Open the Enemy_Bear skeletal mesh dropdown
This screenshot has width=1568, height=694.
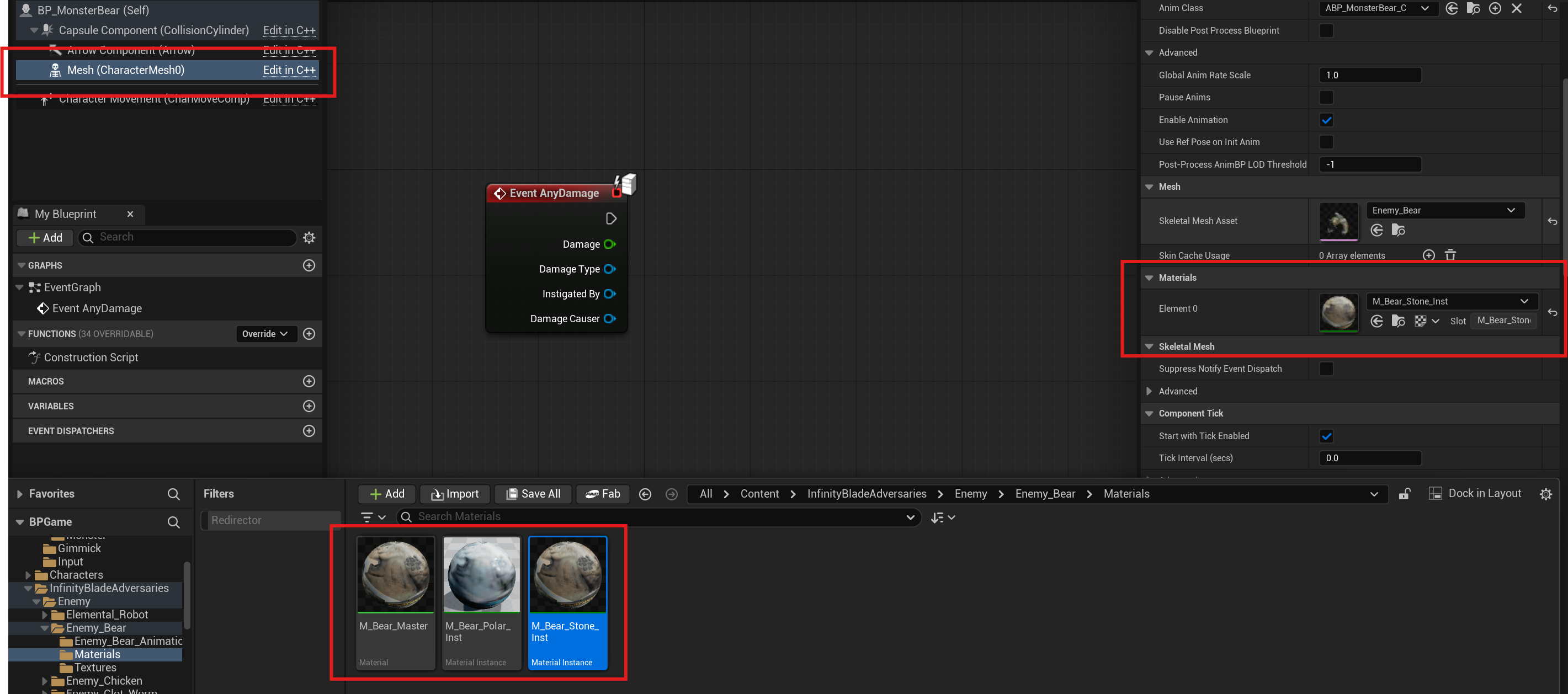tap(1445, 210)
